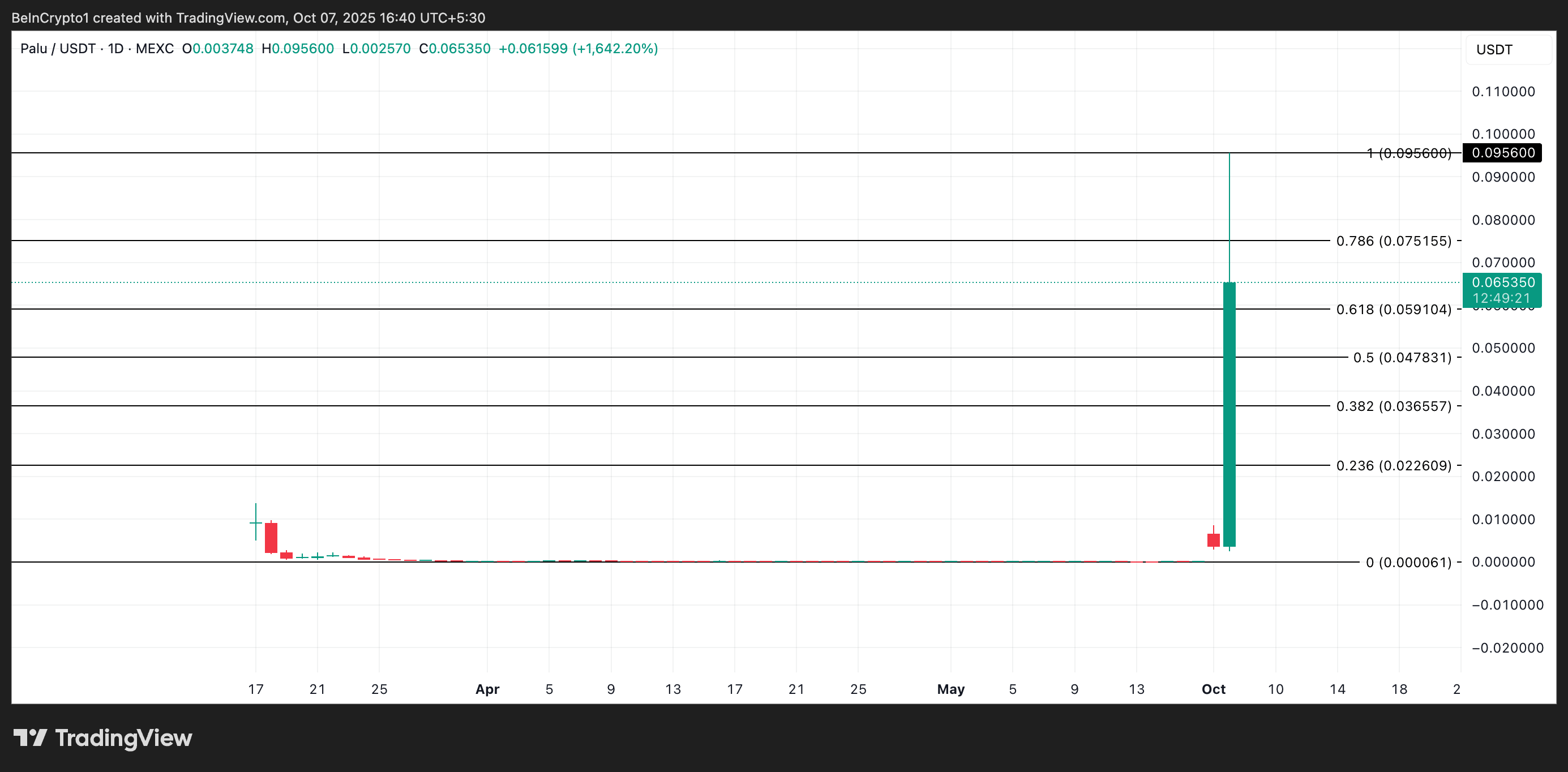This screenshot has width=1568, height=772.
Task: Click the May label on the time axis
Action: tap(951, 689)
